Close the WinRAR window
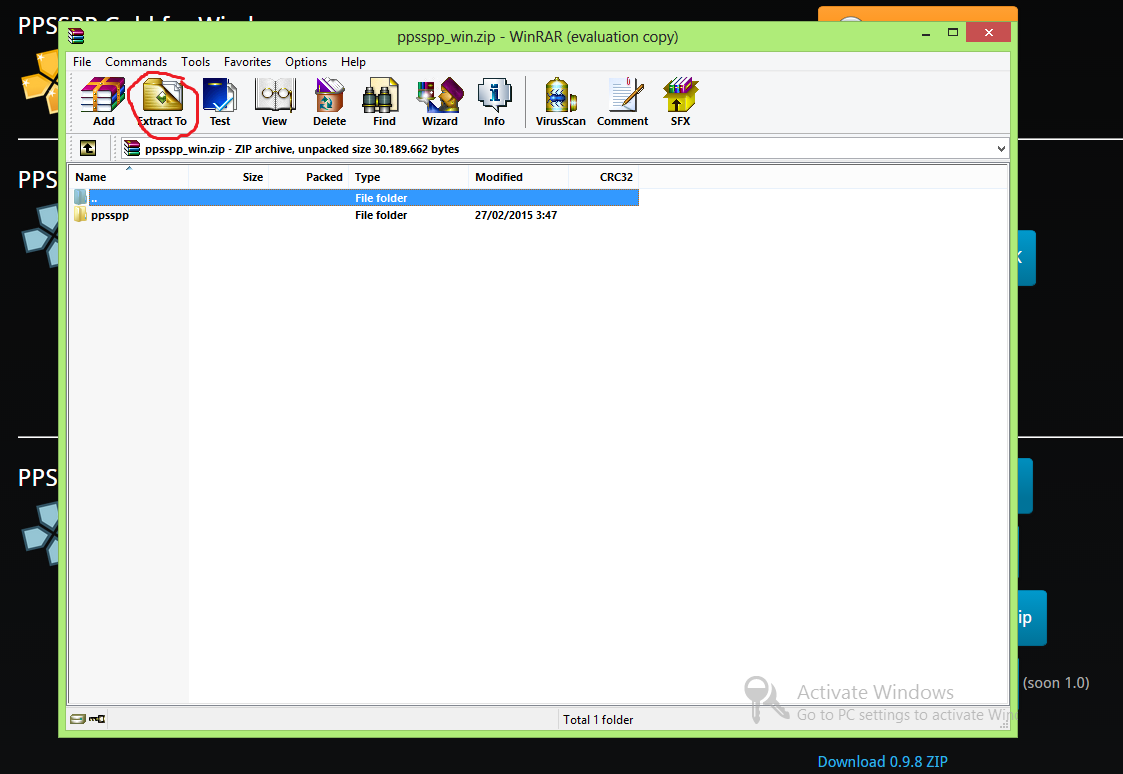The height and width of the screenshot is (774, 1123). pyautogui.click(x=988, y=32)
